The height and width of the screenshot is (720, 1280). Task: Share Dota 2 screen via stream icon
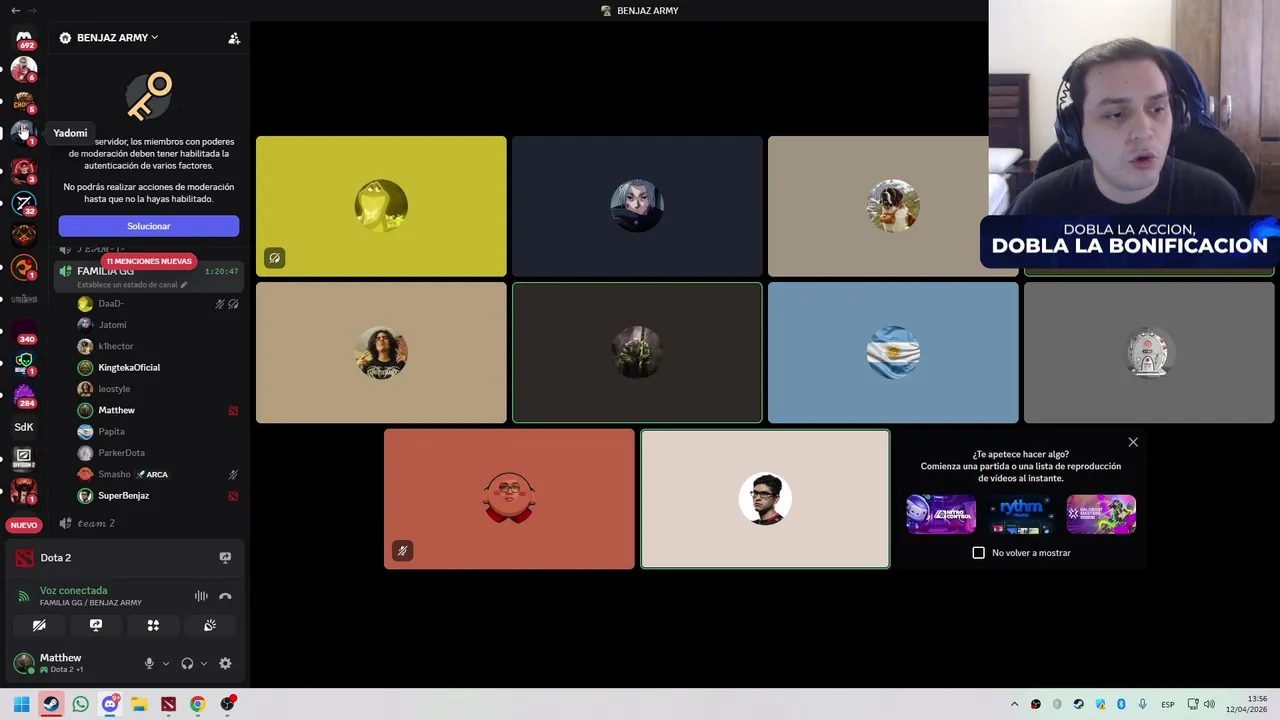(x=225, y=558)
